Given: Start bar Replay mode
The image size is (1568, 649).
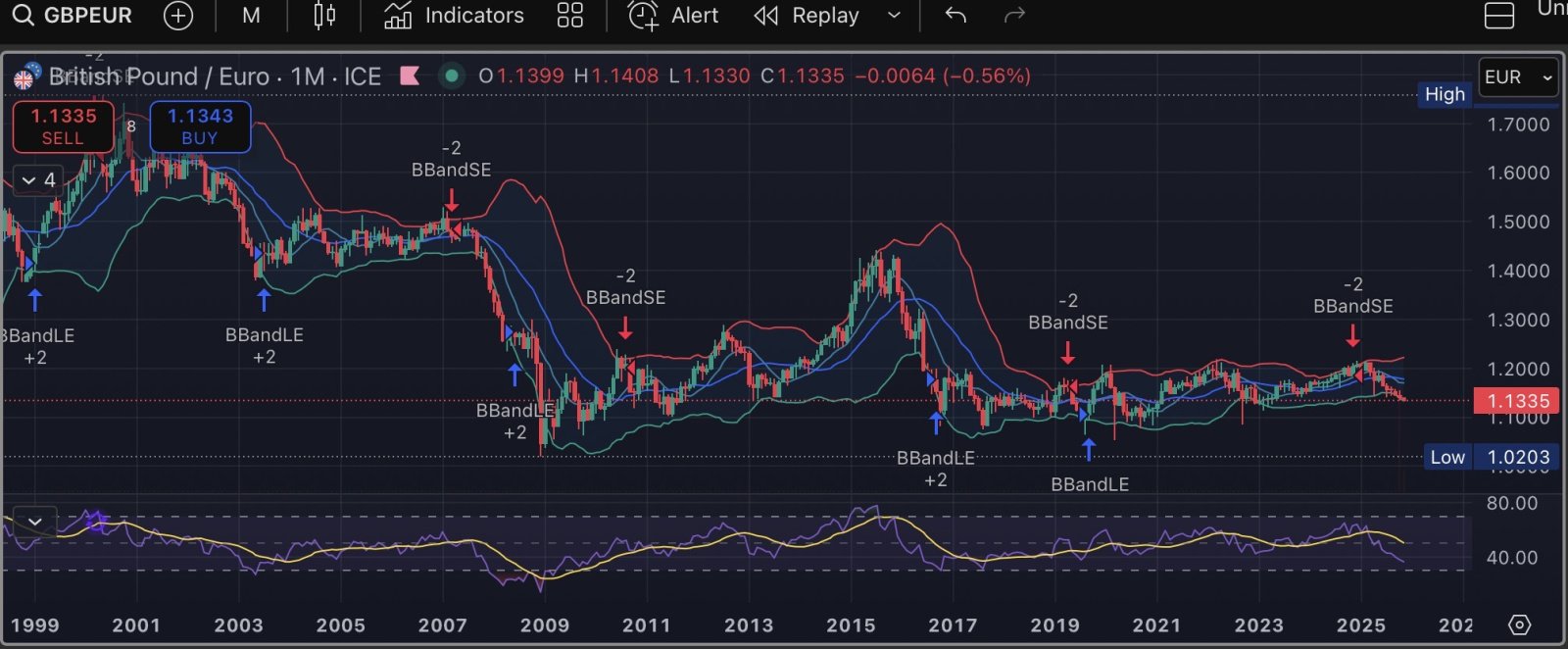Looking at the screenshot, I should pyautogui.click(x=808, y=16).
